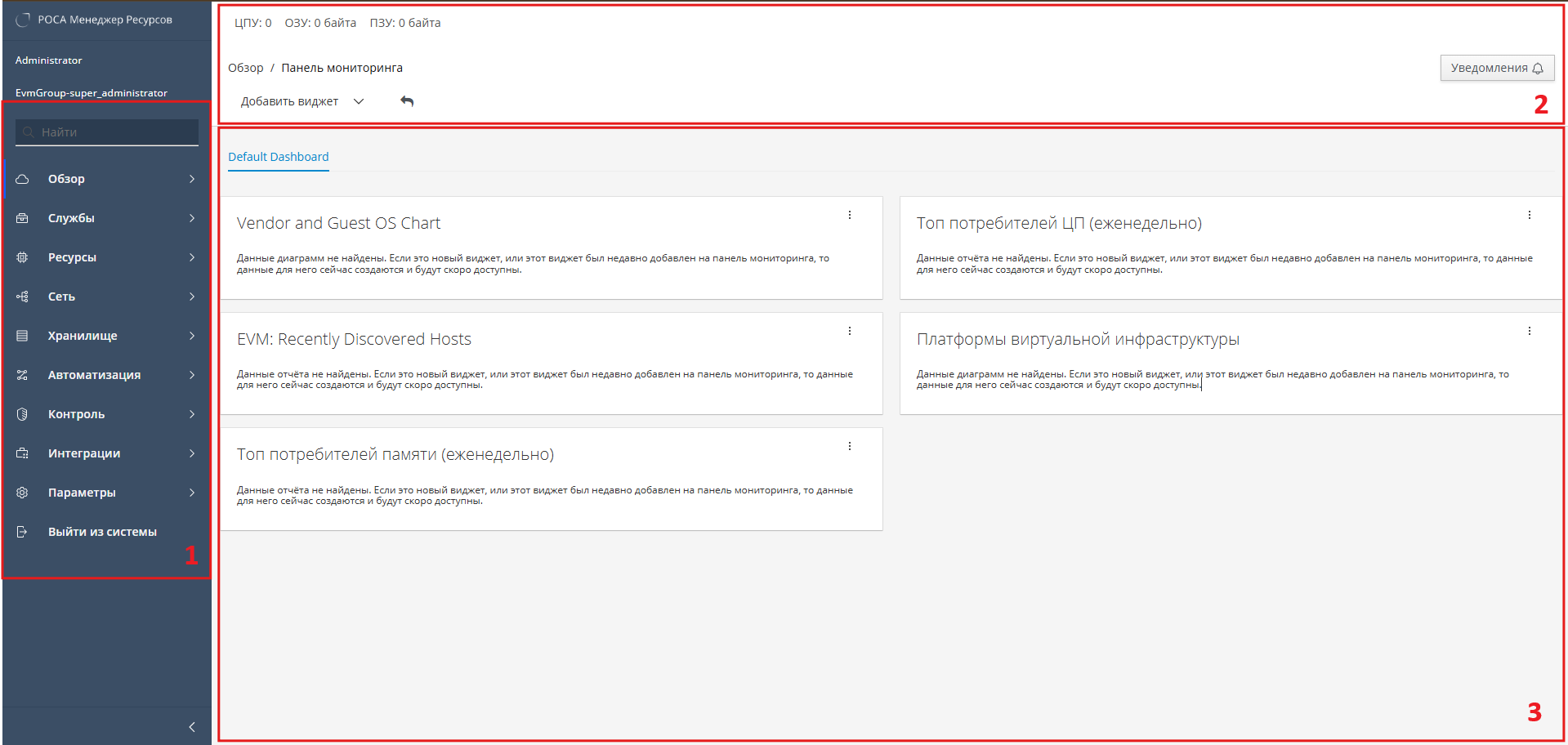Collapse the sidebar with bottom chevron
This screenshot has height=745, width=1568.
[x=192, y=727]
